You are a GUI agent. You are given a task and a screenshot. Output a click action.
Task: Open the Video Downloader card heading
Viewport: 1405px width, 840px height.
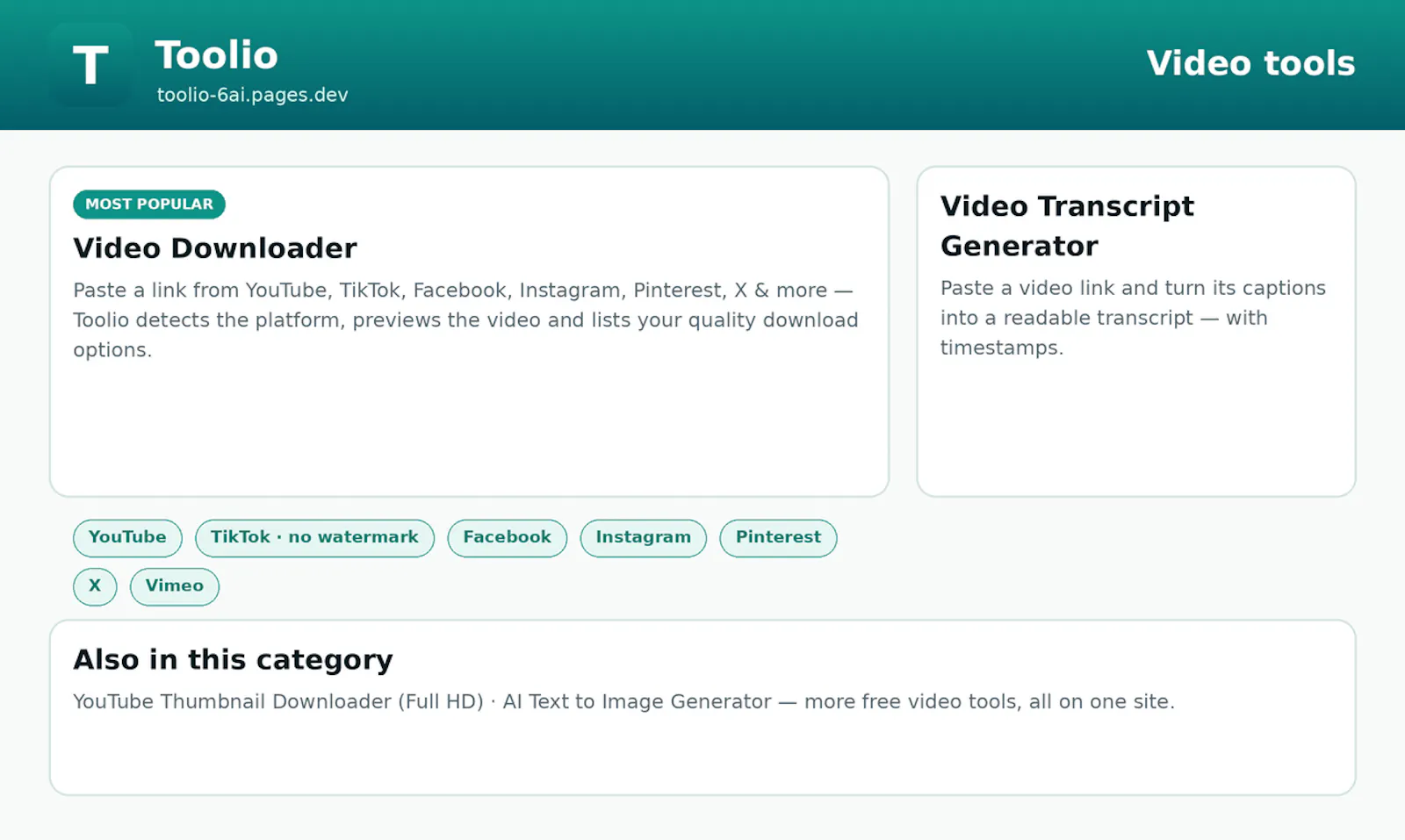(x=215, y=248)
